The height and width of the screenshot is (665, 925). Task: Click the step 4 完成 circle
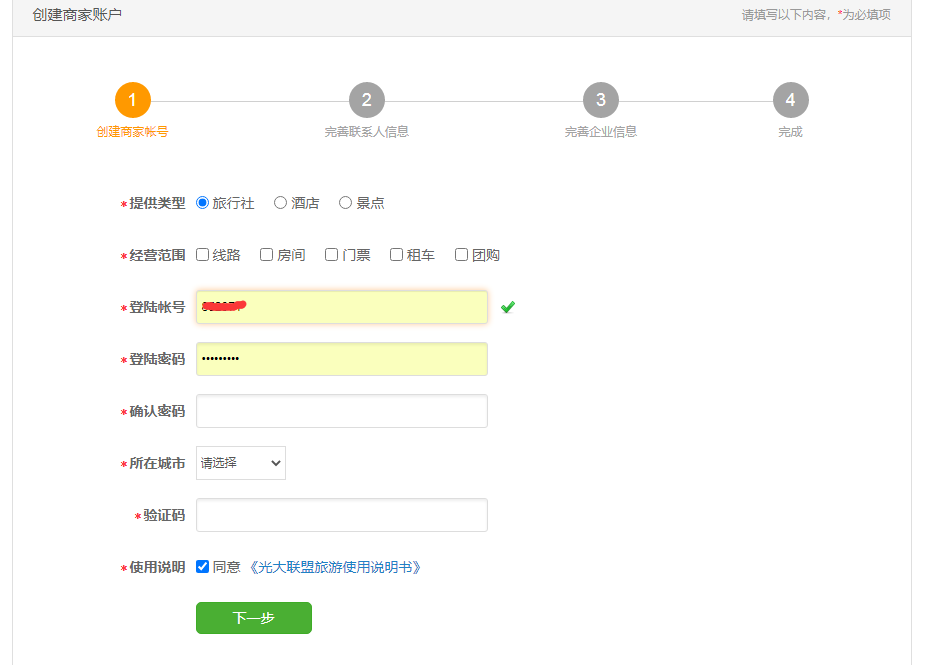pyautogui.click(x=790, y=100)
